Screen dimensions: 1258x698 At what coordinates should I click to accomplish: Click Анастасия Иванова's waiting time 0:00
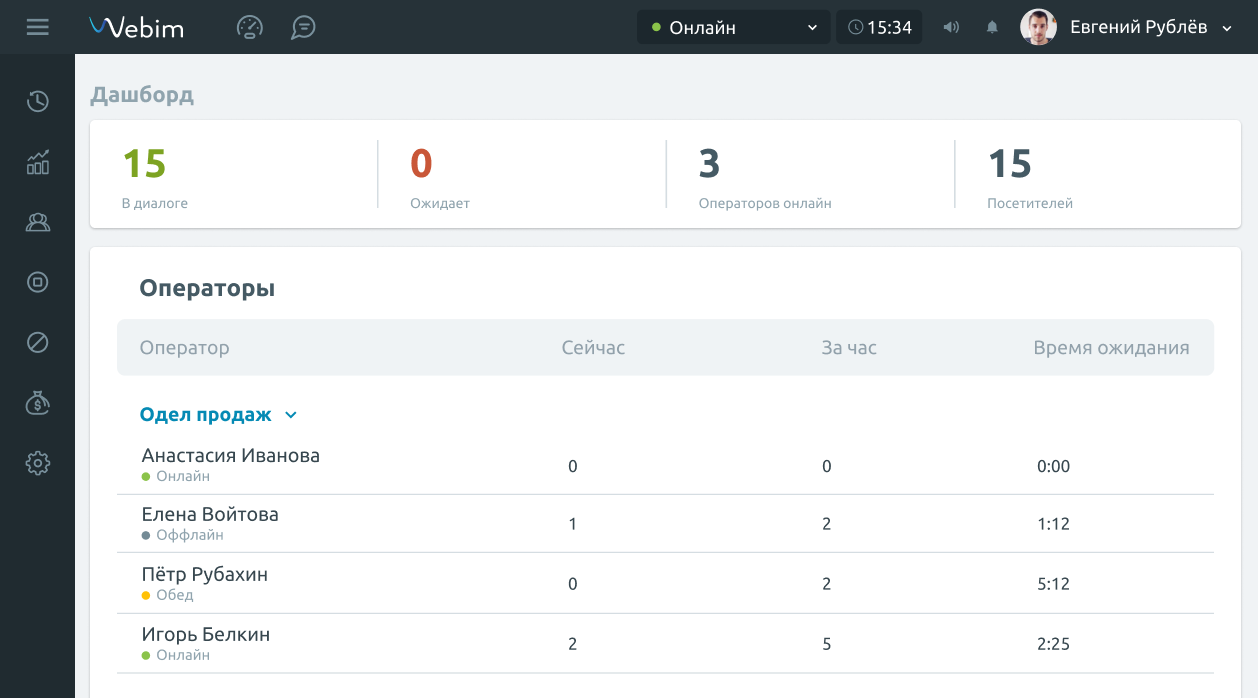(x=1054, y=466)
